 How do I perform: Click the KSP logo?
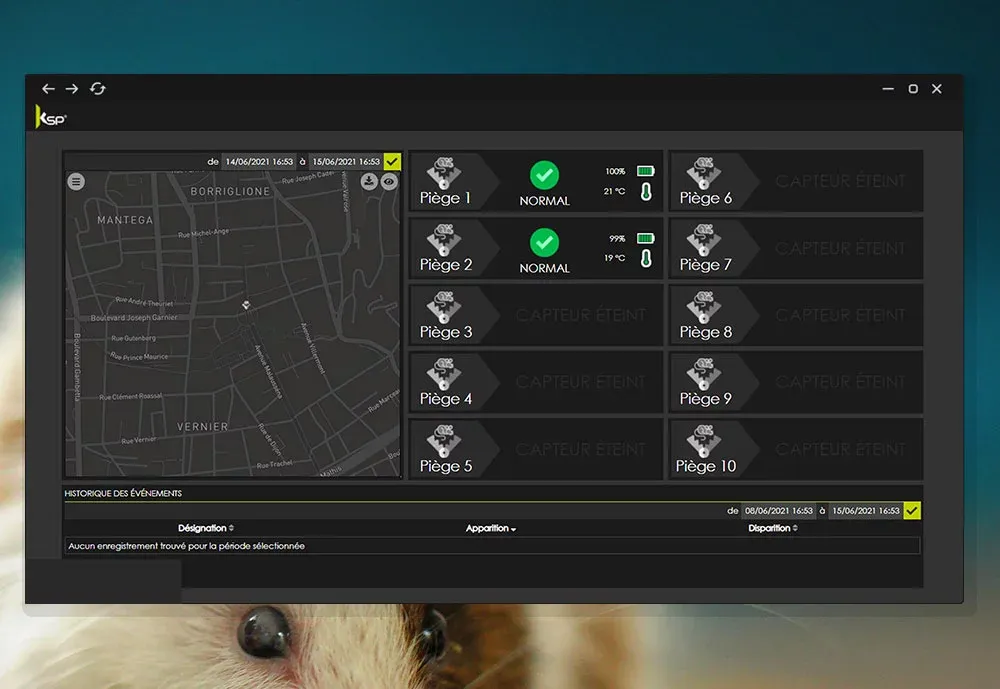click(50, 117)
